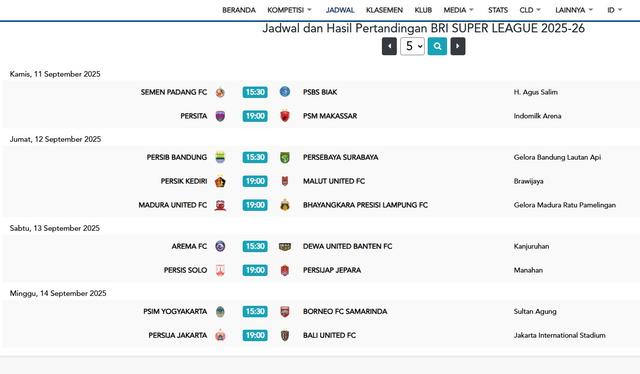Screen dimensions: 640x374
Task: Expand the KOMPETISI menu
Action: coord(289,10)
